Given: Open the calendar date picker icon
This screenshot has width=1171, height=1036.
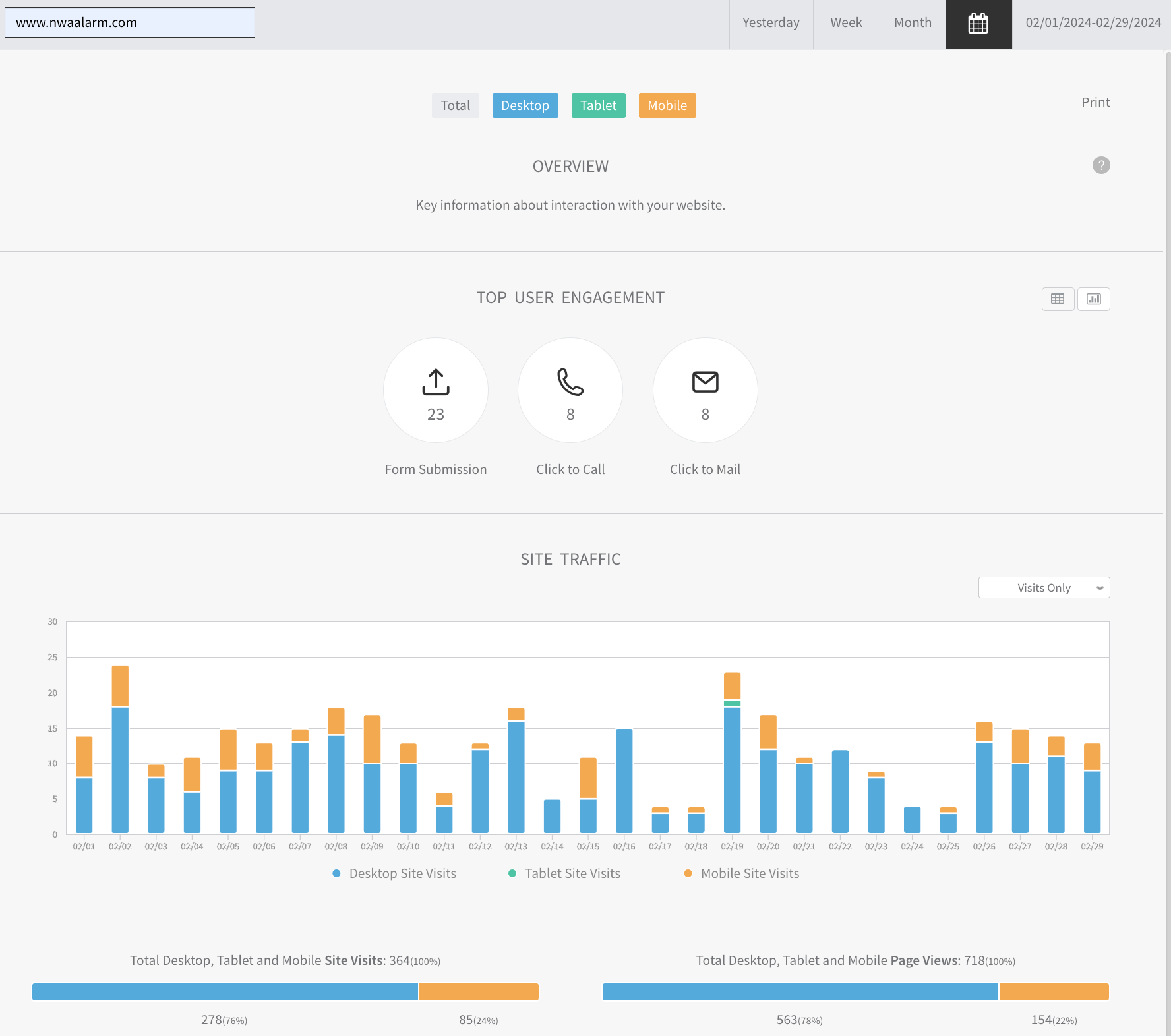Looking at the screenshot, I should [x=978, y=24].
